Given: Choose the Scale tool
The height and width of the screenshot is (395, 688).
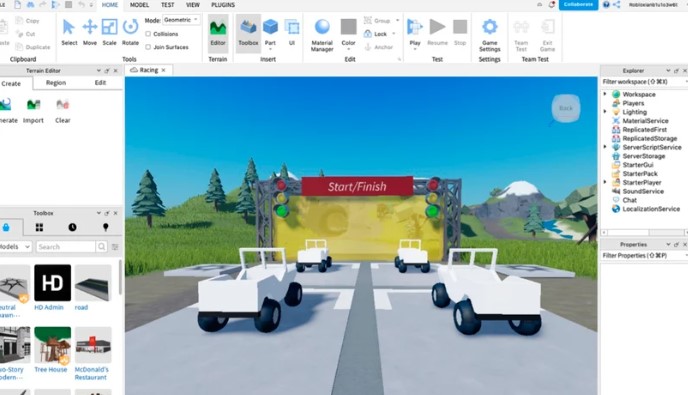Looking at the screenshot, I should [x=109, y=32].
